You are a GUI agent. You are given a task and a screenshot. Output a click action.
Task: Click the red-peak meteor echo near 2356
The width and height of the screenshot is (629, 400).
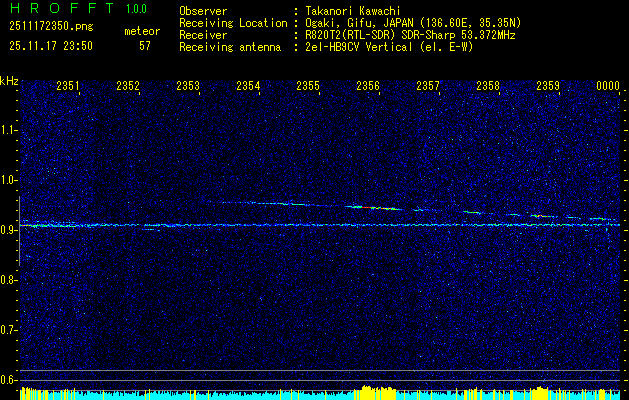click(x=373, y=207)
